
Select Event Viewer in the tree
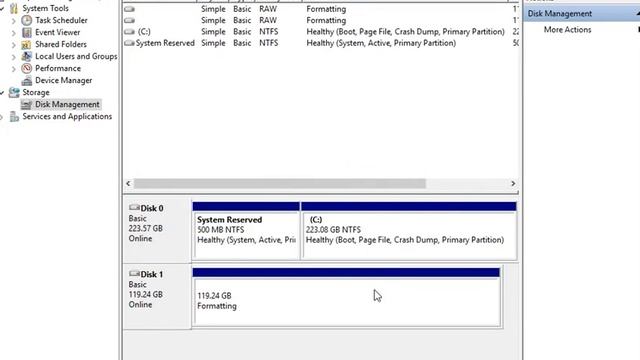[58, 32]
